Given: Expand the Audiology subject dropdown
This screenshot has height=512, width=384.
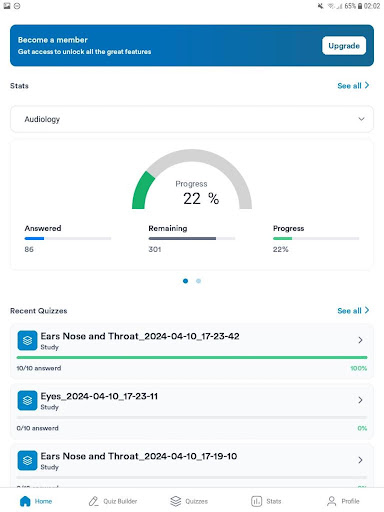Looking at the screenshot, I should (x=192, y=119).
